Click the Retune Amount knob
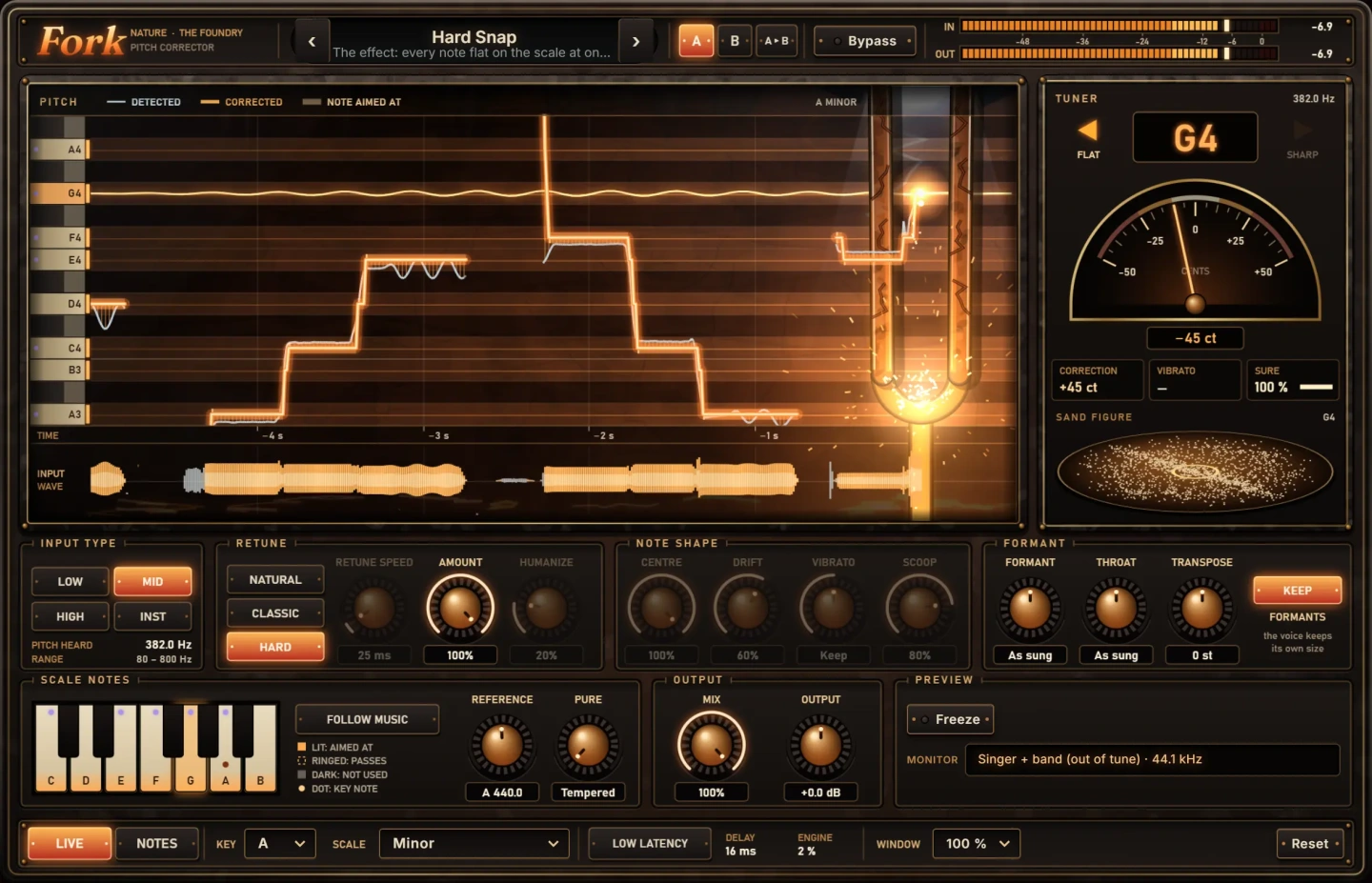 460,608
